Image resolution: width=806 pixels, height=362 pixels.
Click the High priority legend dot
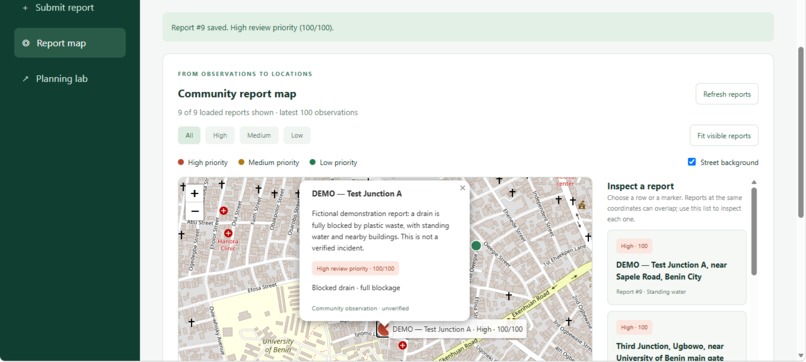[181, 162]
